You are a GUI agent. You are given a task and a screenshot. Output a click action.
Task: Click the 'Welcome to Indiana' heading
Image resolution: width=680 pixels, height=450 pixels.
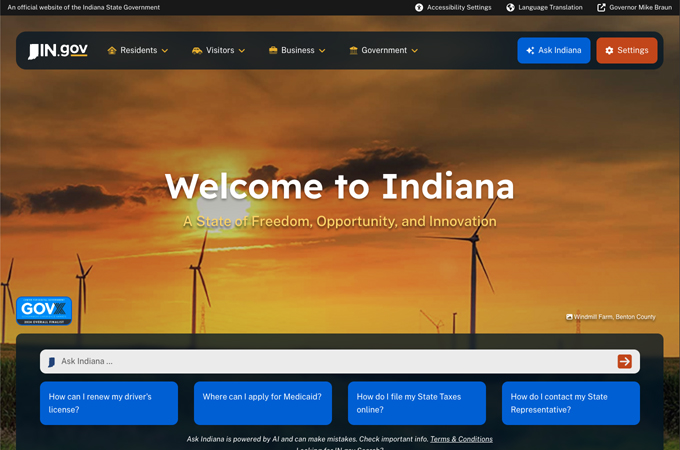click(x=340, y=186)
